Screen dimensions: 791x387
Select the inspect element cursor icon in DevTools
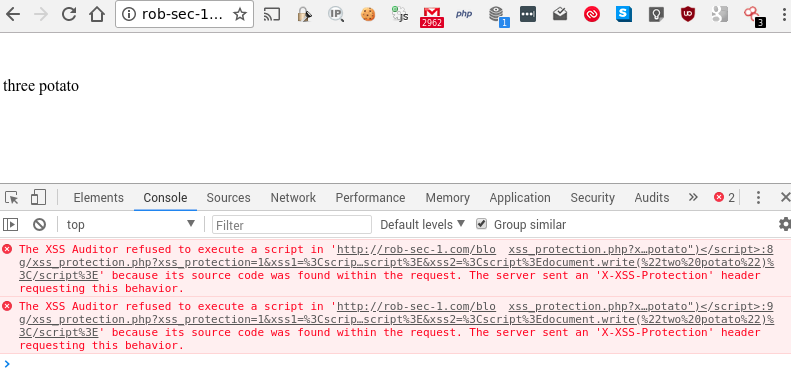12,197
